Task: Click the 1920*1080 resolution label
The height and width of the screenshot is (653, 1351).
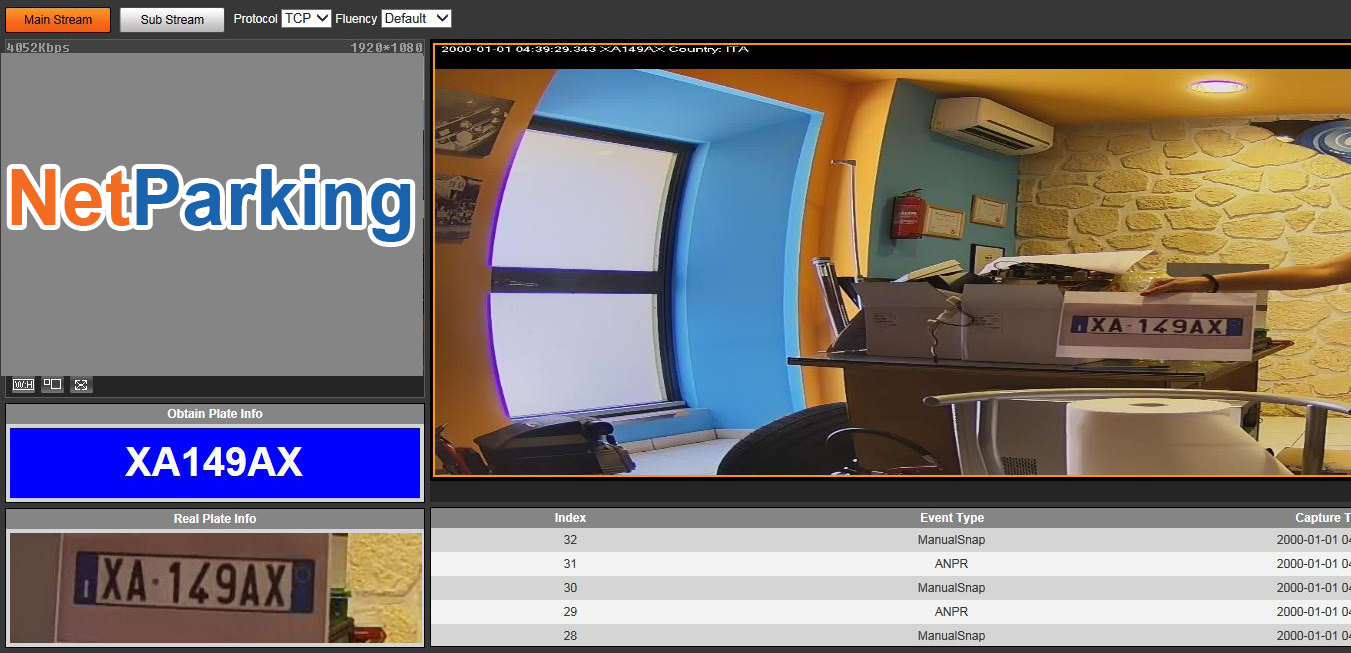Action: (387, 47)
